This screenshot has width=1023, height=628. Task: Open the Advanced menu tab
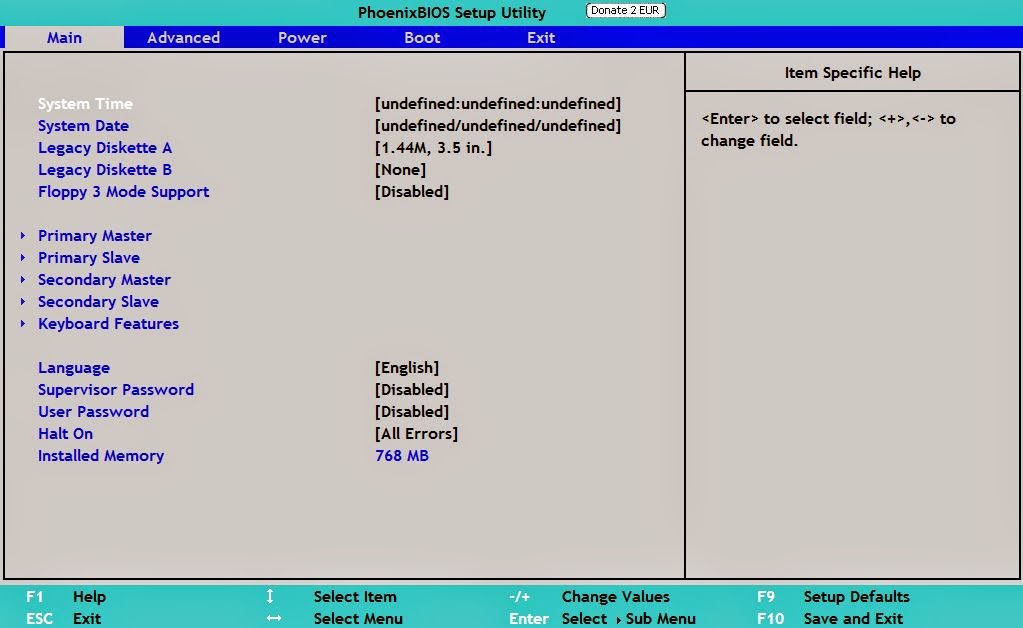[183, 38]
